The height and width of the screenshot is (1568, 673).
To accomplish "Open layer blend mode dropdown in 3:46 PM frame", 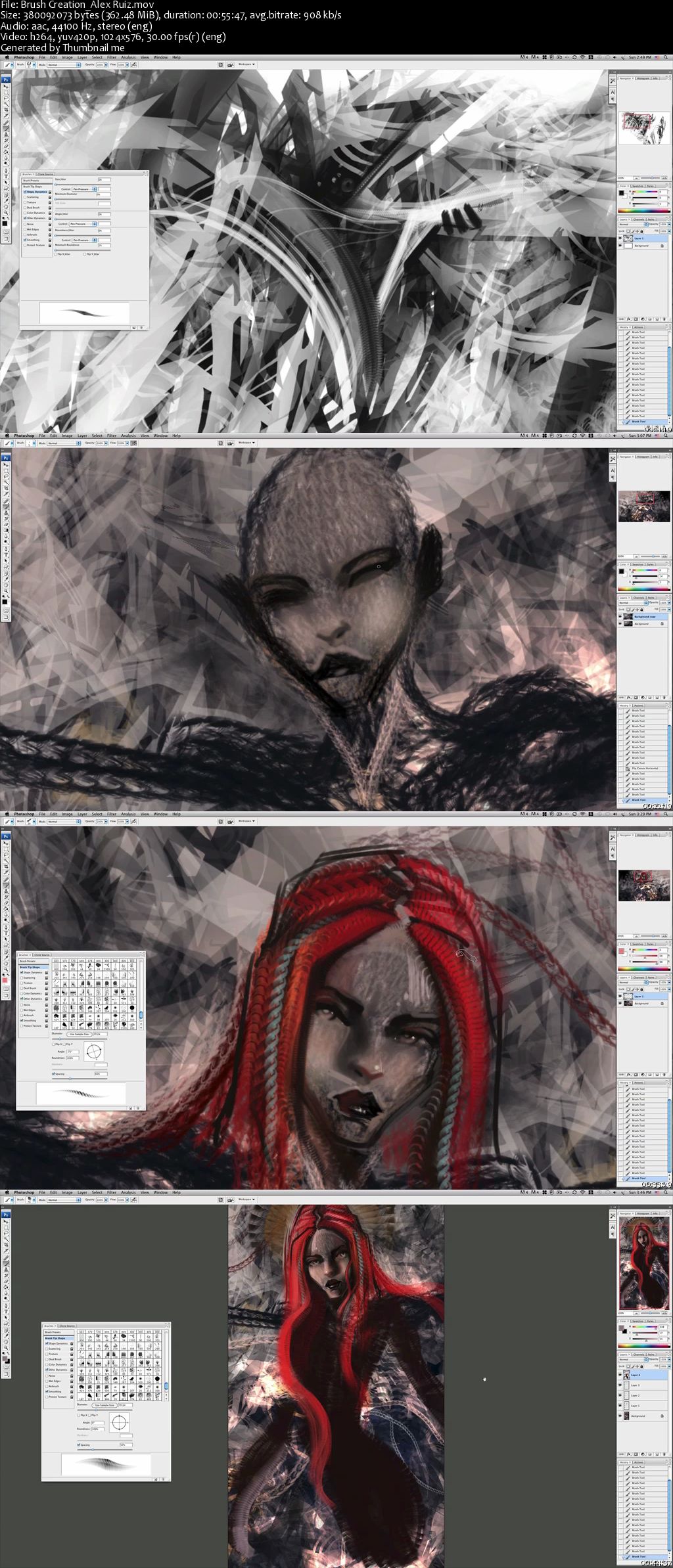I will coord(633,1359).
